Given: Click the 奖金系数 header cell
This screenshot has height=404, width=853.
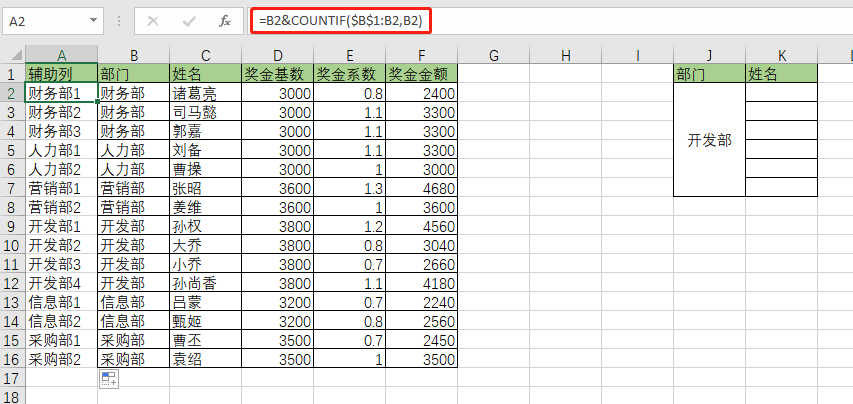Looking at the screenshot, I should (x=349, y=73).
